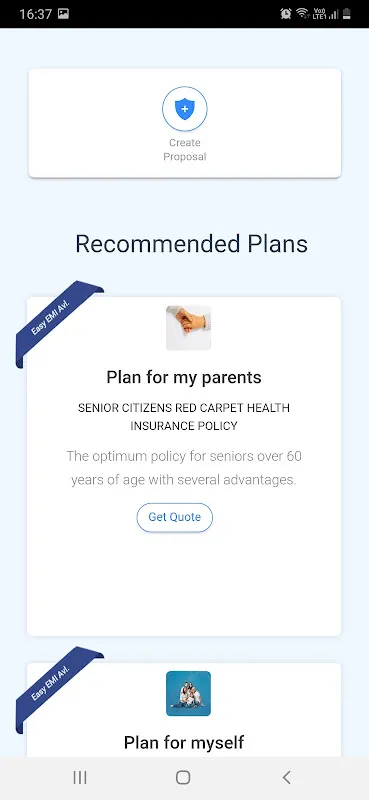The image size is (369, 800).
Task: Select Senior Citizens Red Carpet policy name
Action: click(184, 417)
